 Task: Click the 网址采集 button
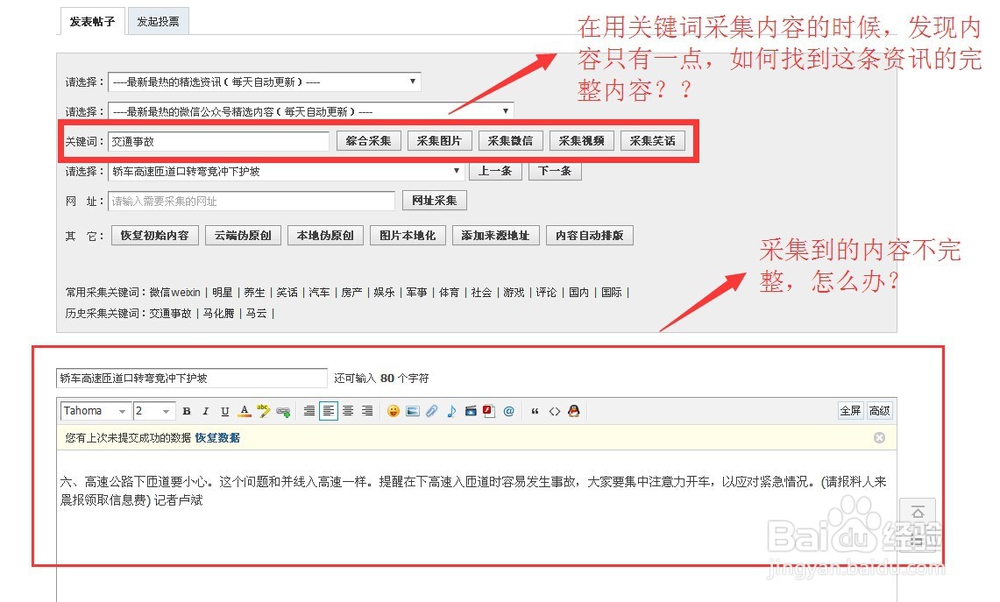click(x=434, y=200)
